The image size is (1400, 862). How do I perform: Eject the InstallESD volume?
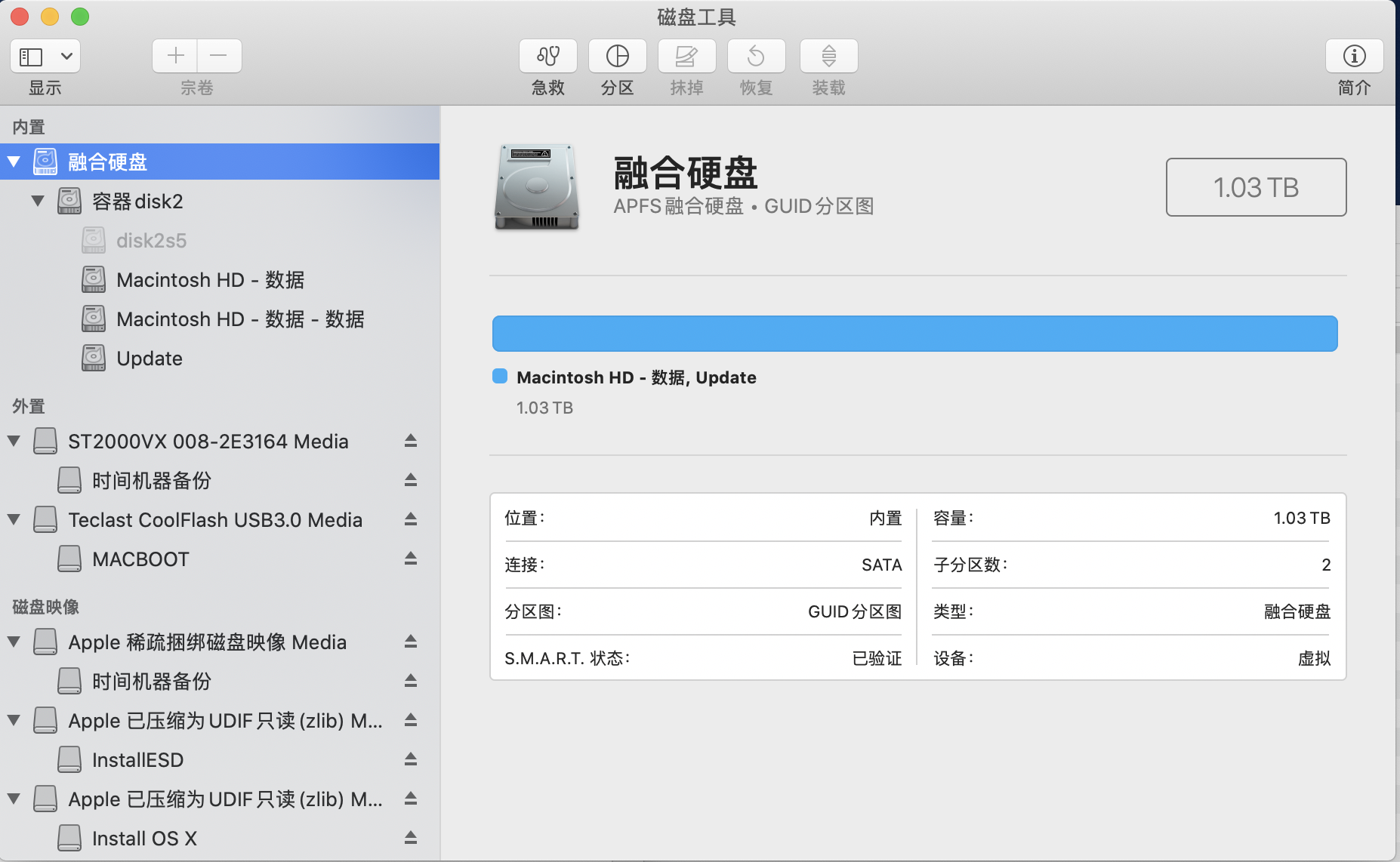410,759
